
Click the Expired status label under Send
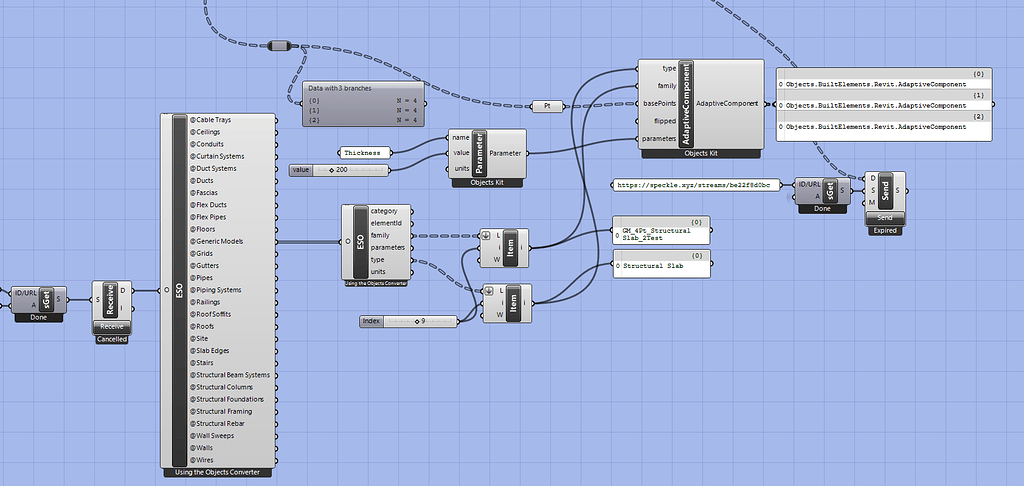pyautogui.click(x=886, y=231)
